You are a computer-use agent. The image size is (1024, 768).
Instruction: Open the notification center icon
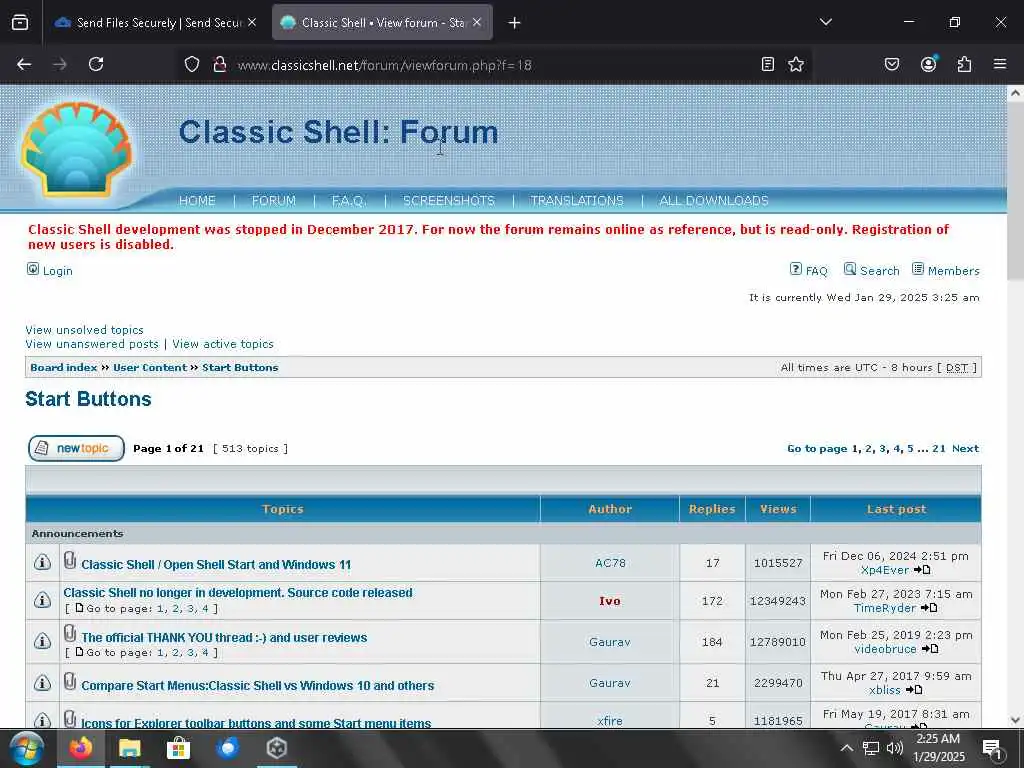993,748
